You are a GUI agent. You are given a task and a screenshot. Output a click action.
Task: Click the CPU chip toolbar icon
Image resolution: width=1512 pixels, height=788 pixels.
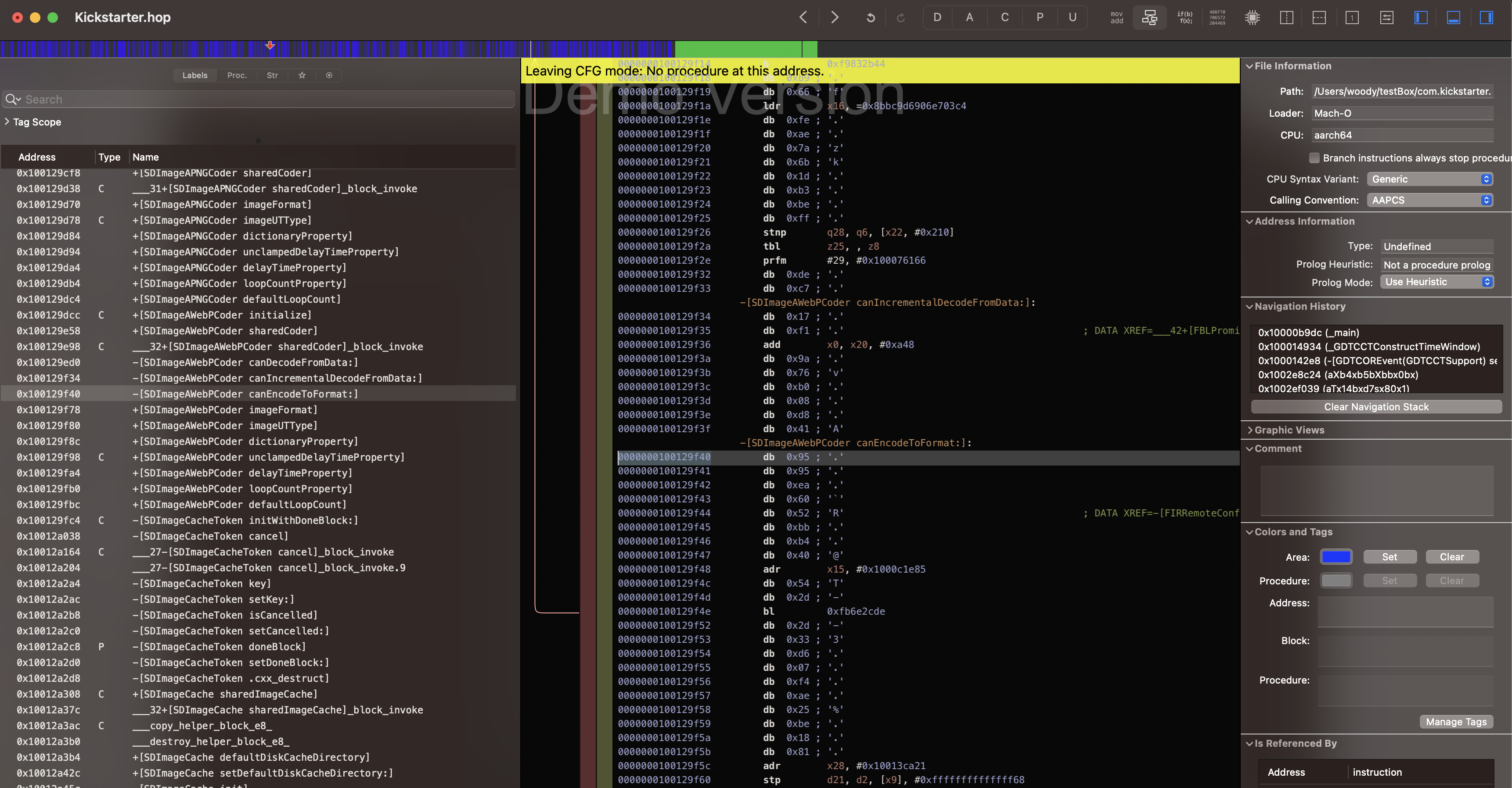tap(1252, 18)
